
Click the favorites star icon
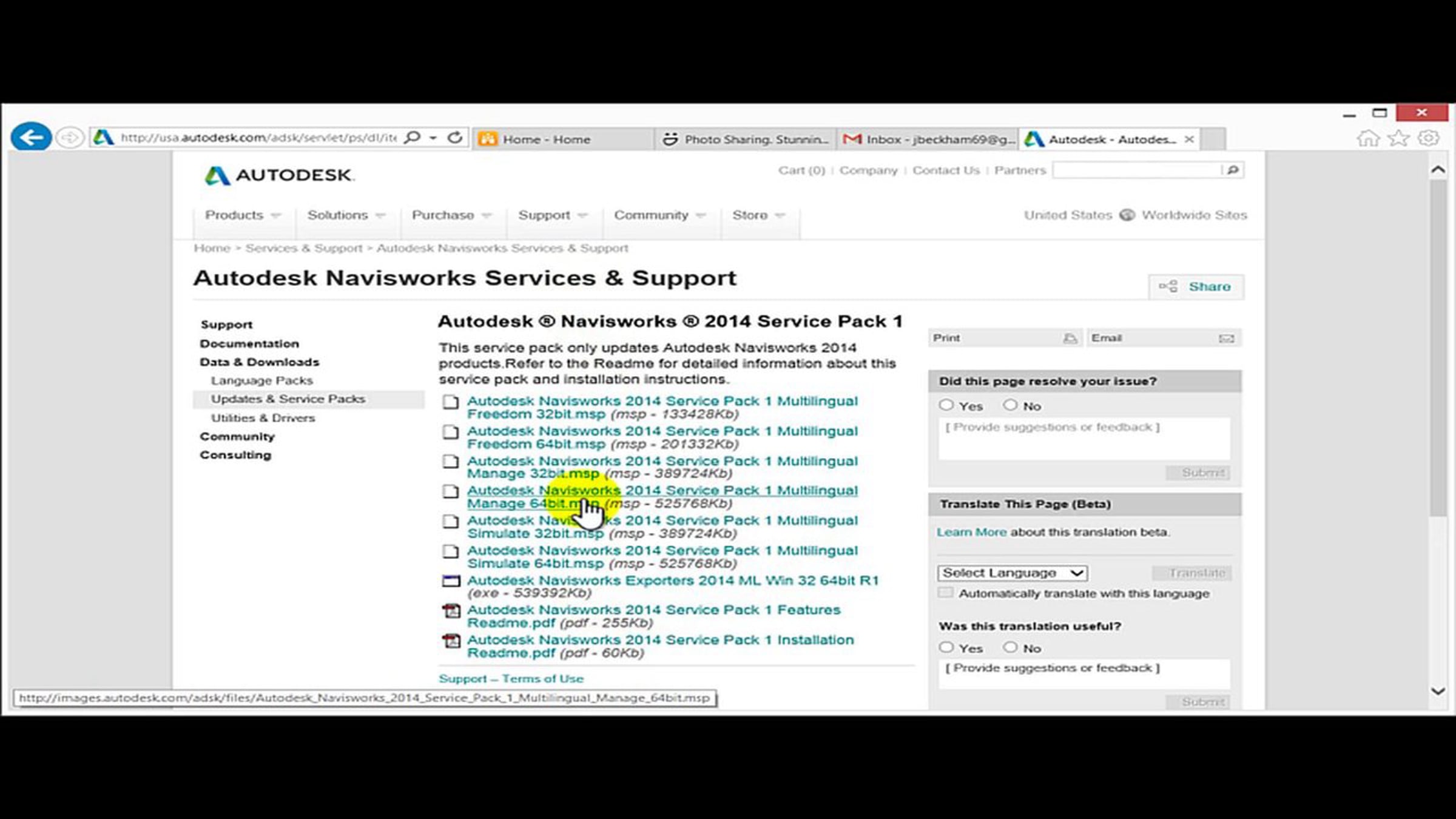[1398, 138]
